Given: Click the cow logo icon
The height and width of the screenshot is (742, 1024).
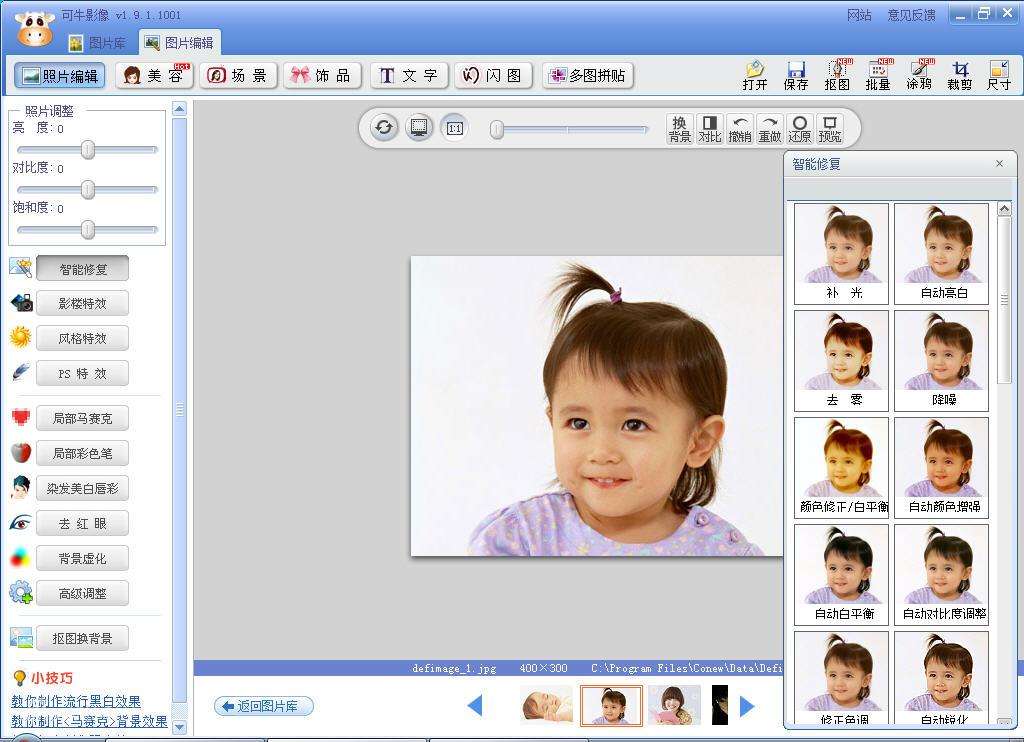Looking at the screenshot, I should tap(35, 28).
